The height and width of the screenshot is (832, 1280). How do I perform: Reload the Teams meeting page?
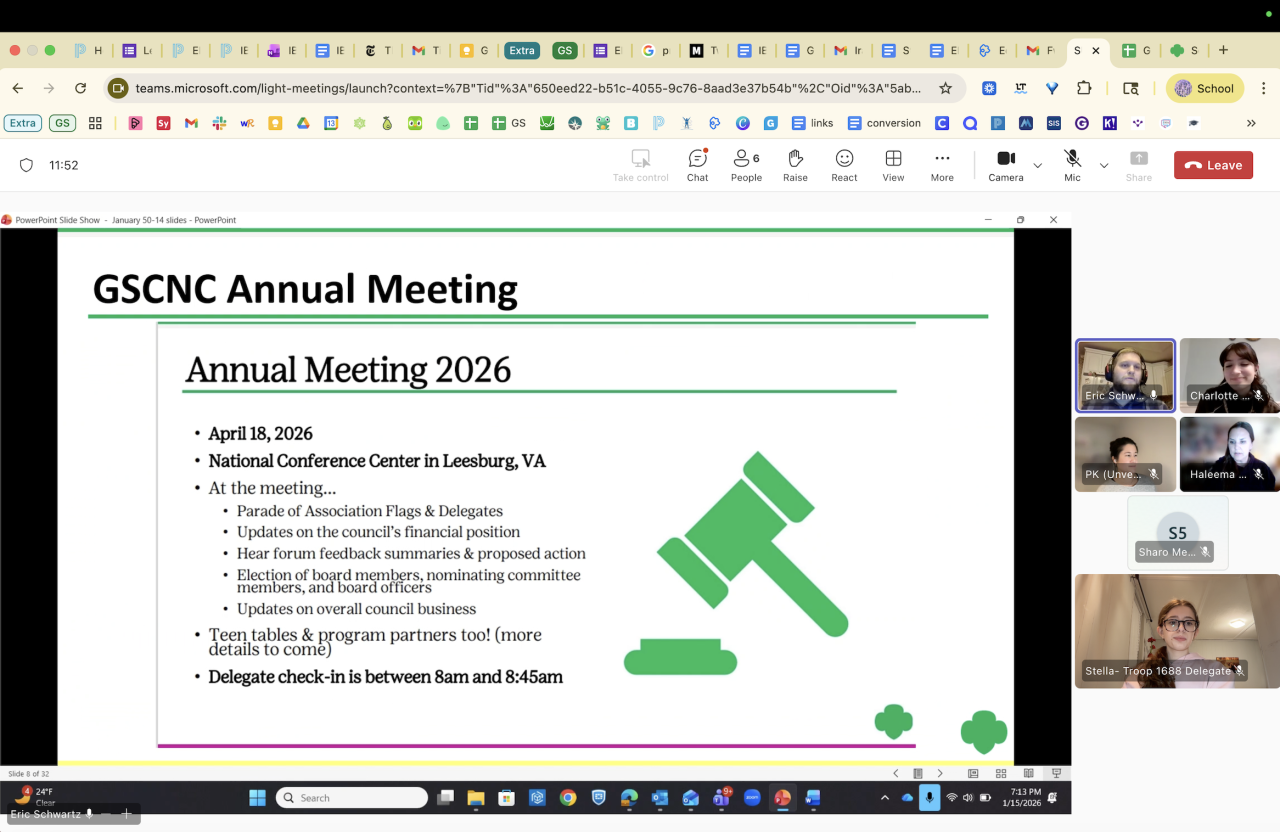click(81, 88)
